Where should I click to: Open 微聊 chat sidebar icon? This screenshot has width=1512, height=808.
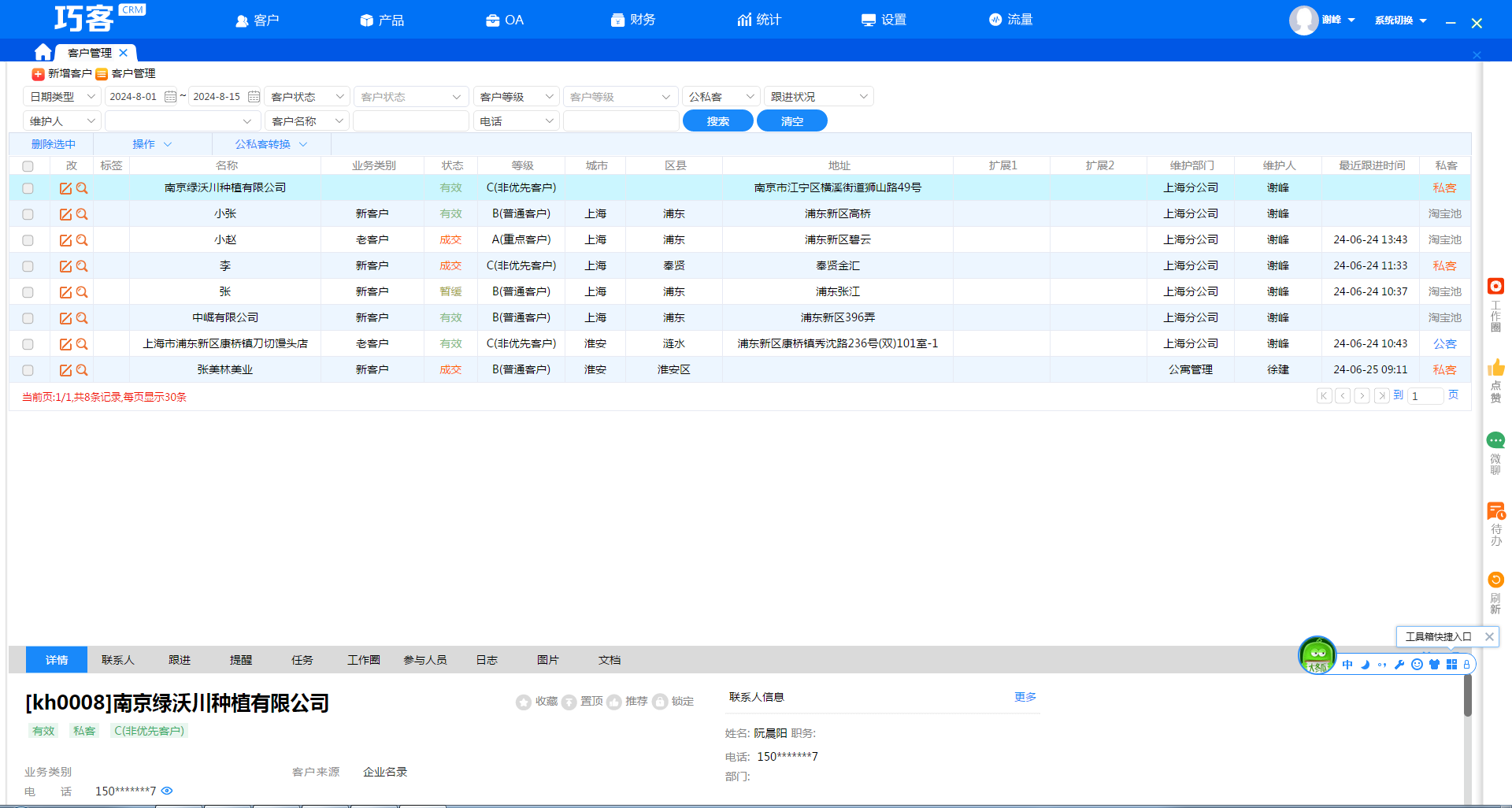point(1495,440)
